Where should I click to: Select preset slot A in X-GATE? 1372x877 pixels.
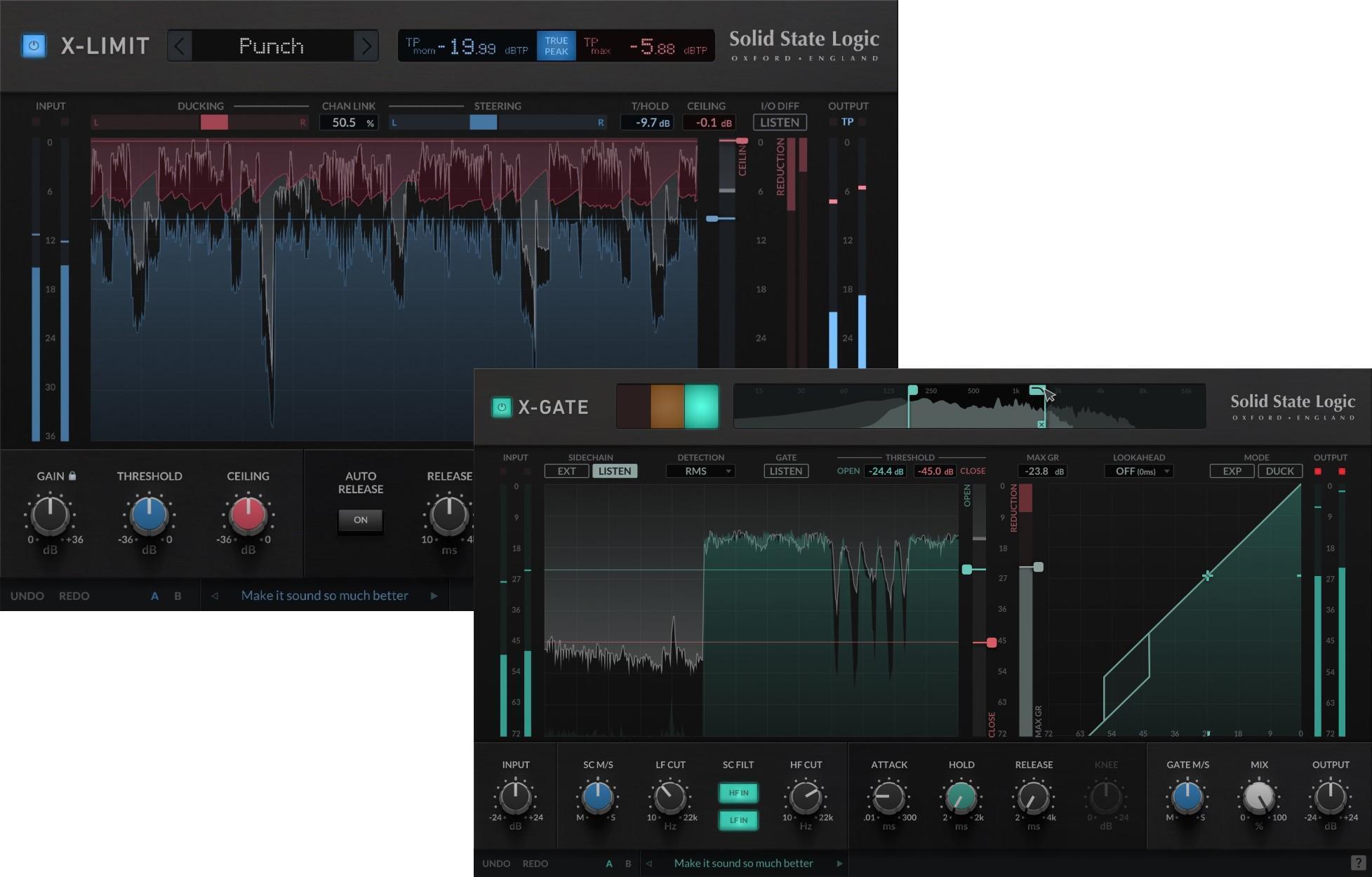click(609, 864)
